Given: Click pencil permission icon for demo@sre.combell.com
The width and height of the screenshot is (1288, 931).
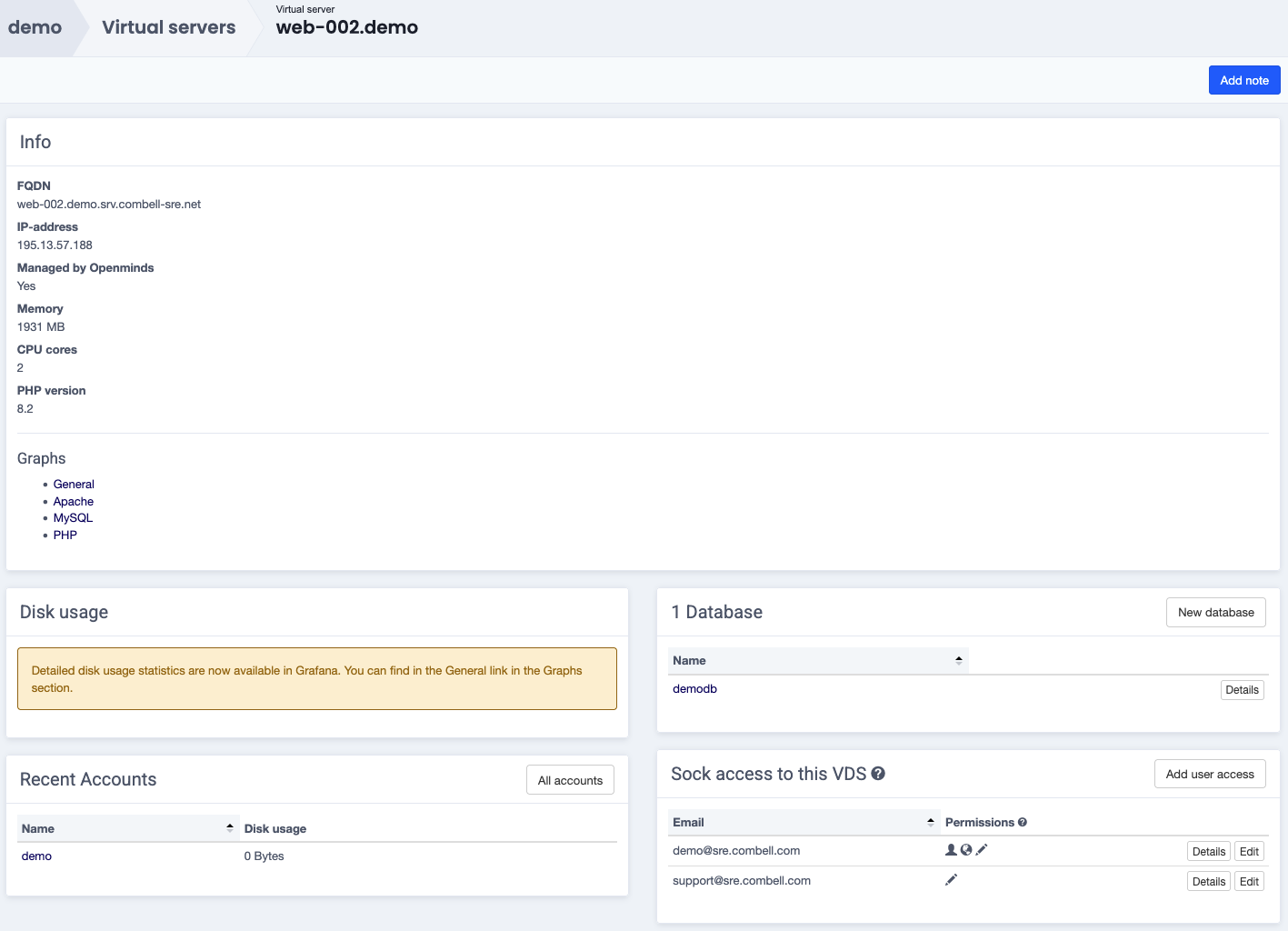Looking at the screenshot, I should pyautogui.click(x=982, y=850).
